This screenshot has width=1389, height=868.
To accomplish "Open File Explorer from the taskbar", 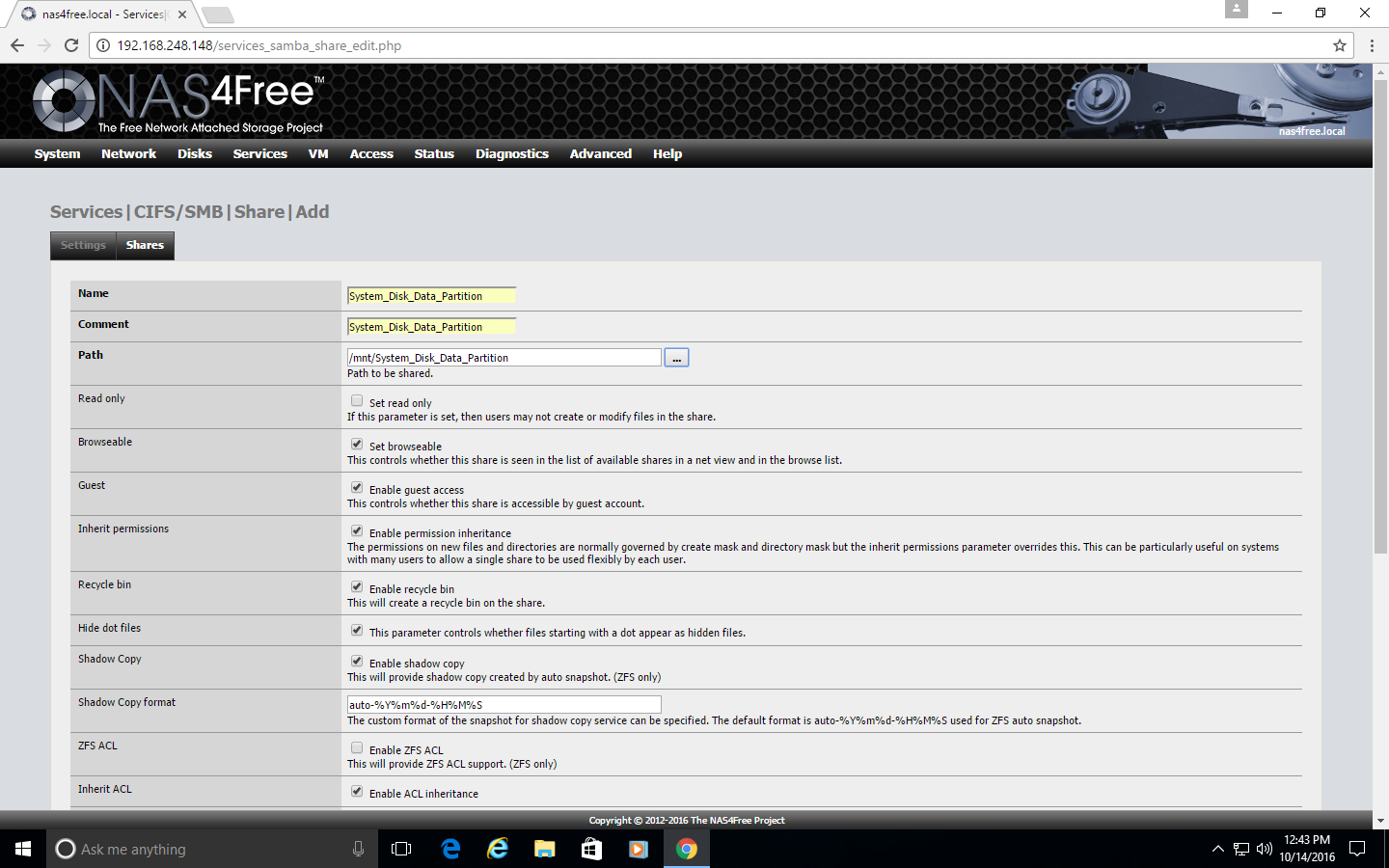I will tap(545, 849).
